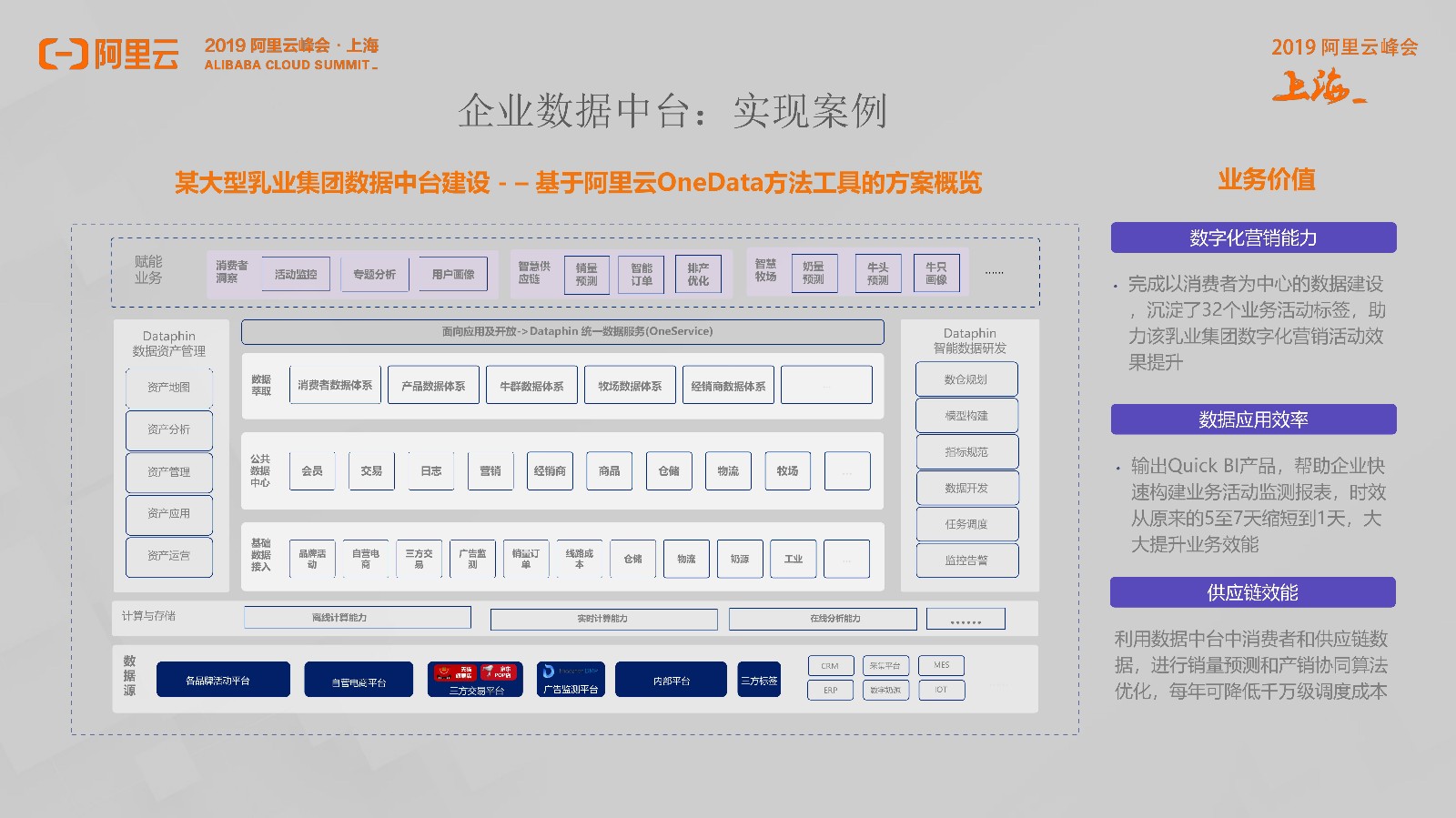
Task: Click the 广告监测 box in 基础数据接入
Action: point(473,559)
